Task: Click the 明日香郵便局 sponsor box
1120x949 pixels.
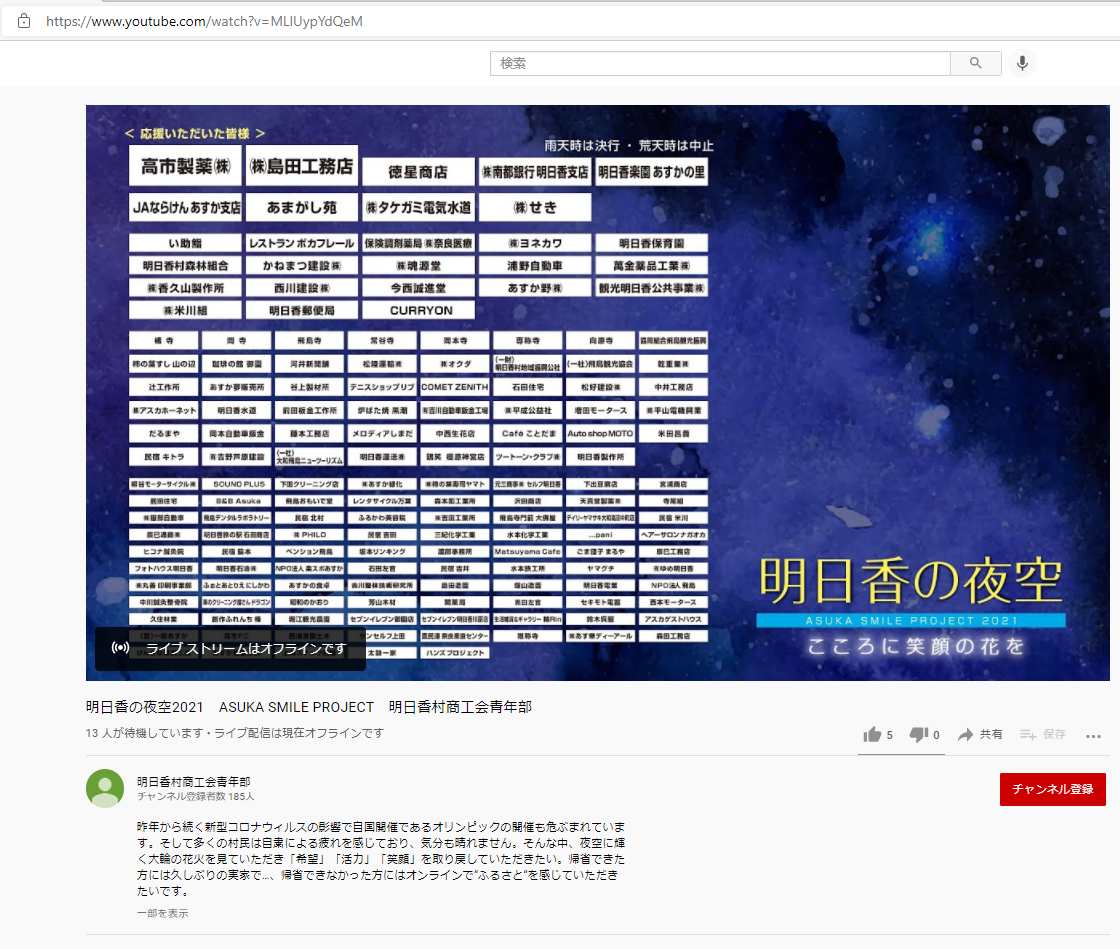Action: pos(301,310)
